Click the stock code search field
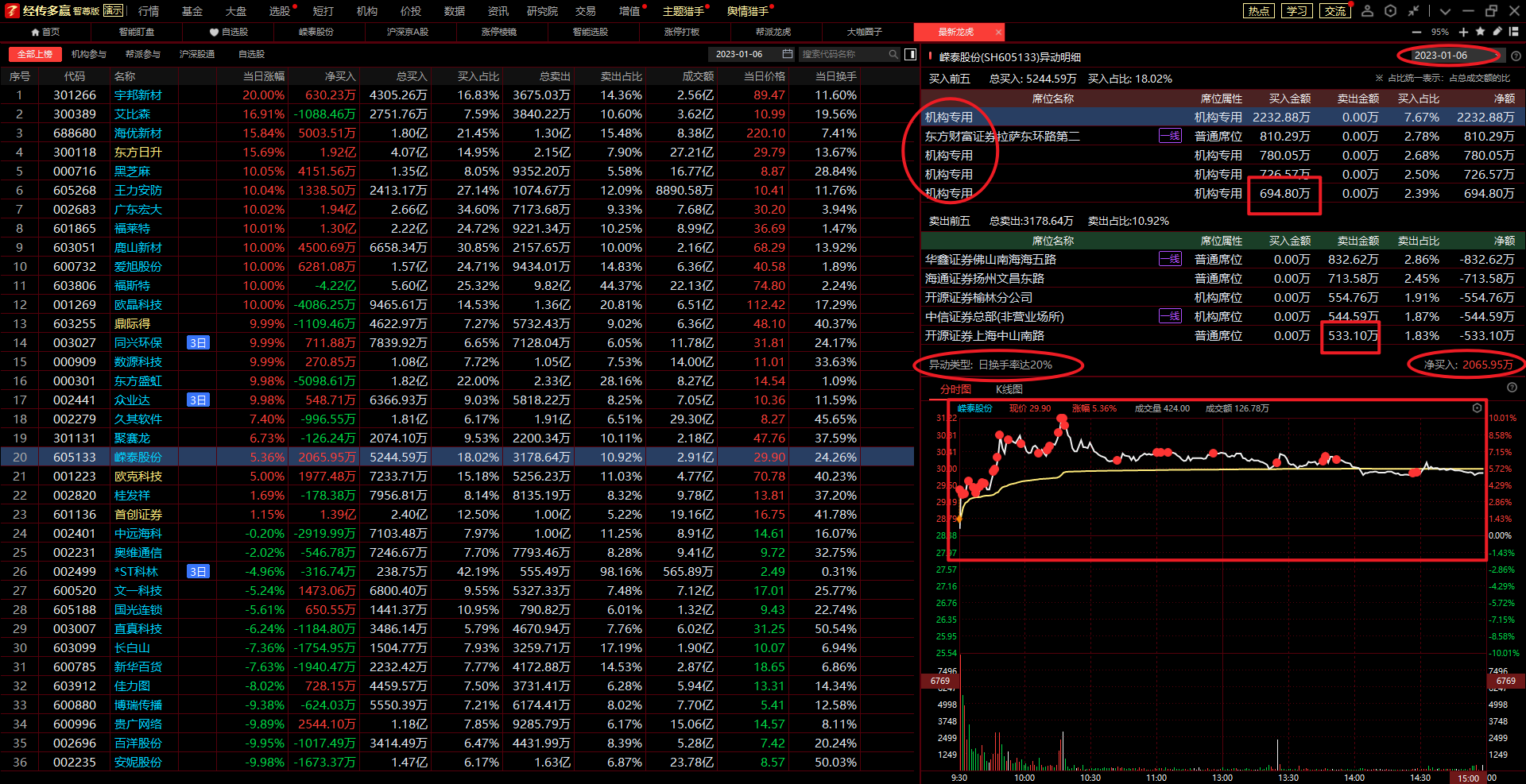1526x784 pixels. point(841,54)
